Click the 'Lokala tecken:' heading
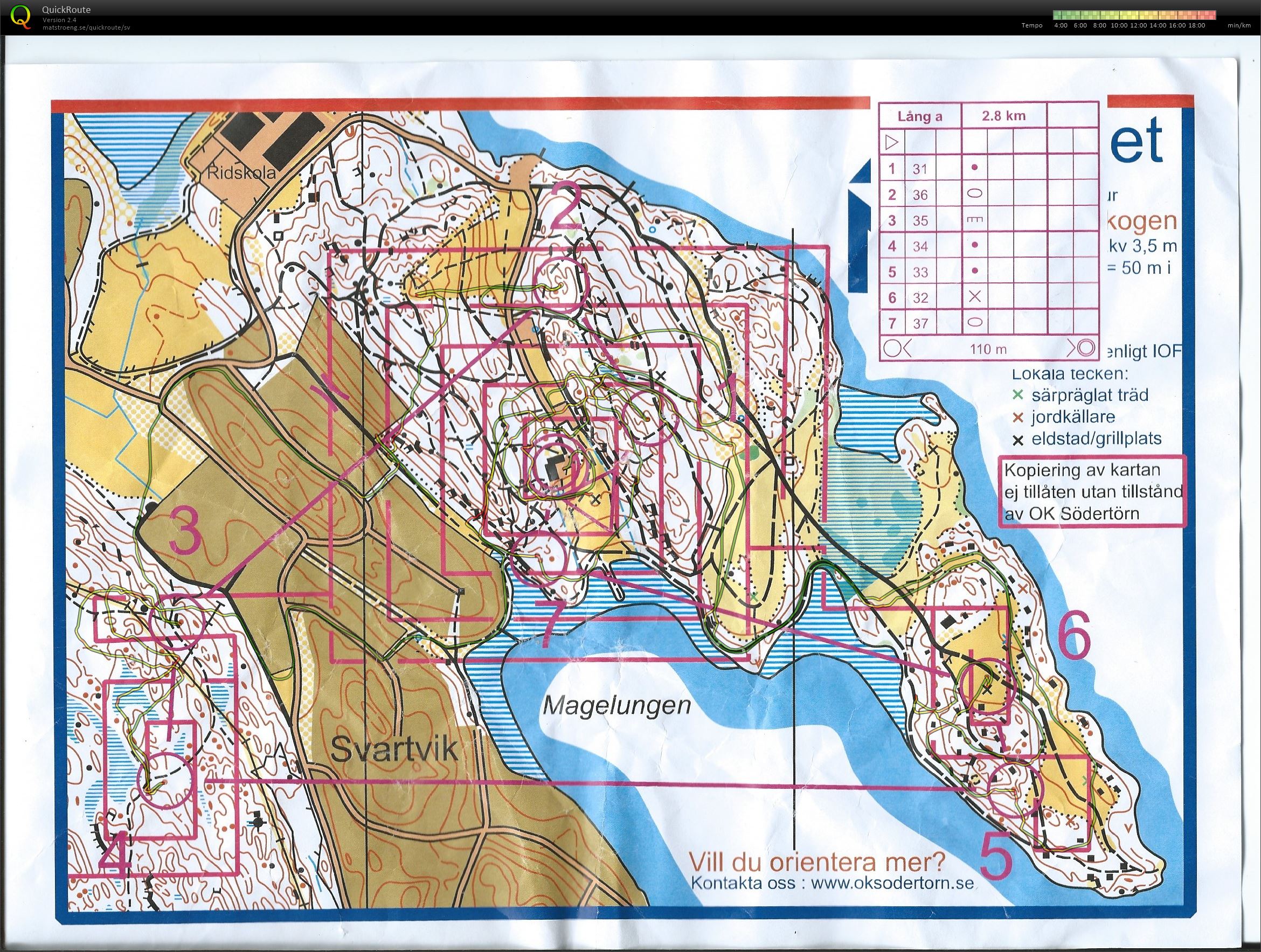Viewport: 1261px width, 952px height. tap(1070, 374)
